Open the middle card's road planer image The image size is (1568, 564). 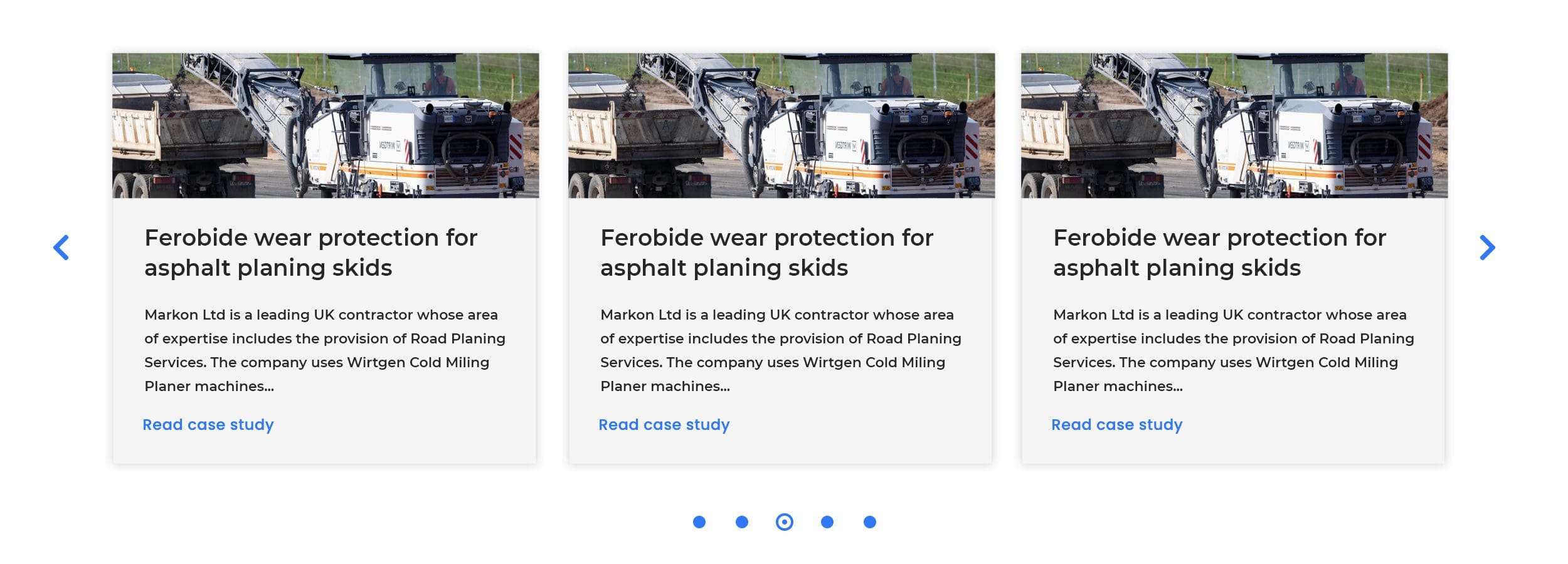pos(781,125)
